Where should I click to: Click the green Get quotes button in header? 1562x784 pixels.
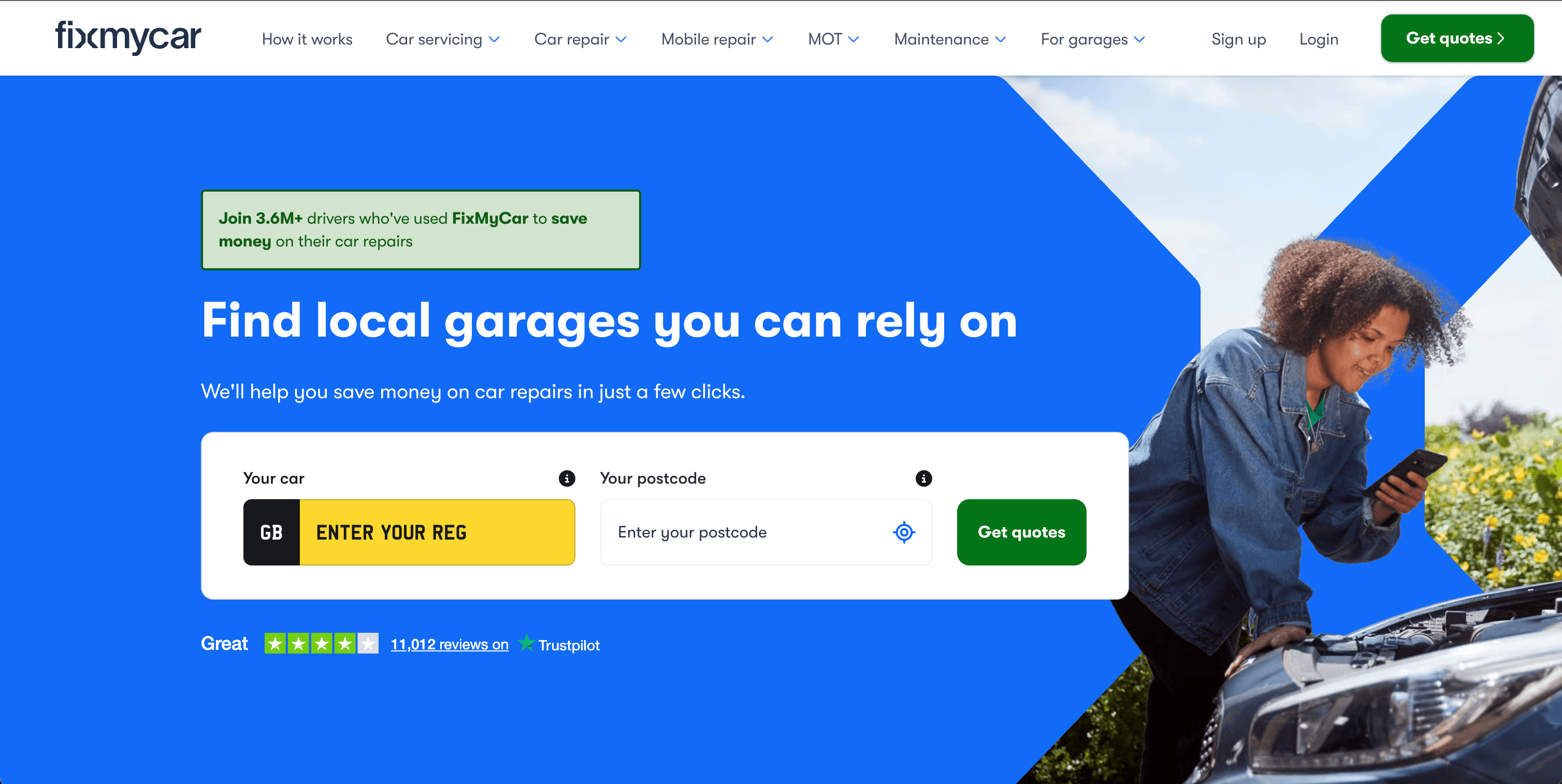pyautogui.click(x=1457, y=38)
